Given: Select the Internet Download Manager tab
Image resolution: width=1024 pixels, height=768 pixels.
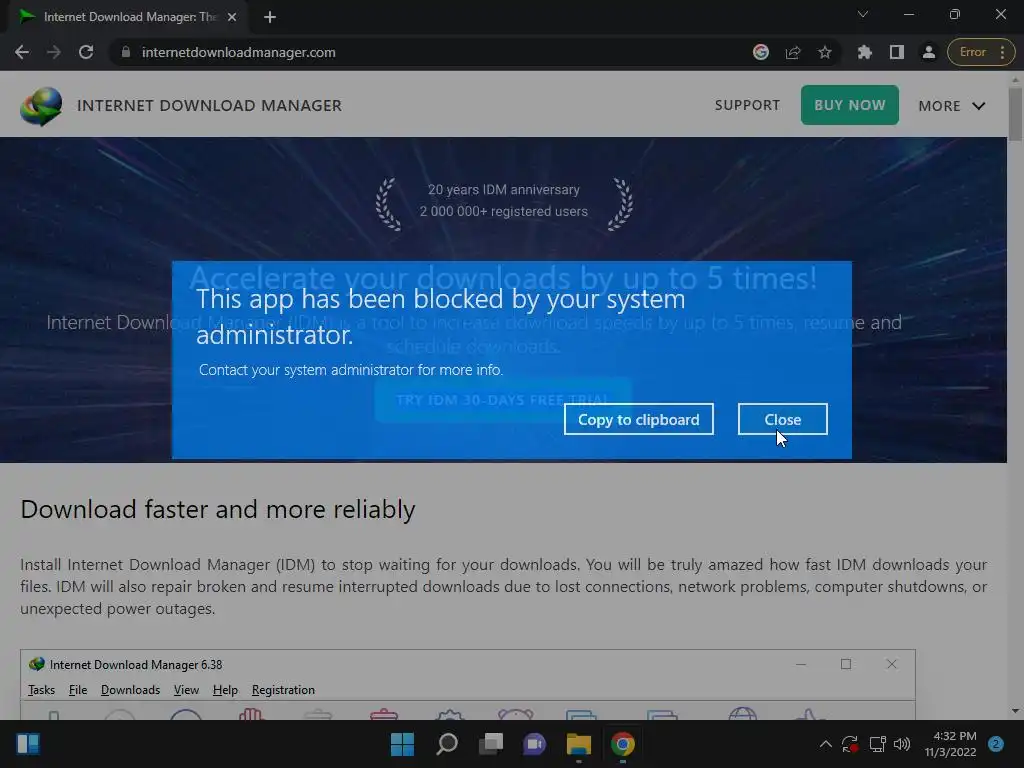Looking at the screenshot, I should (129, 17).
